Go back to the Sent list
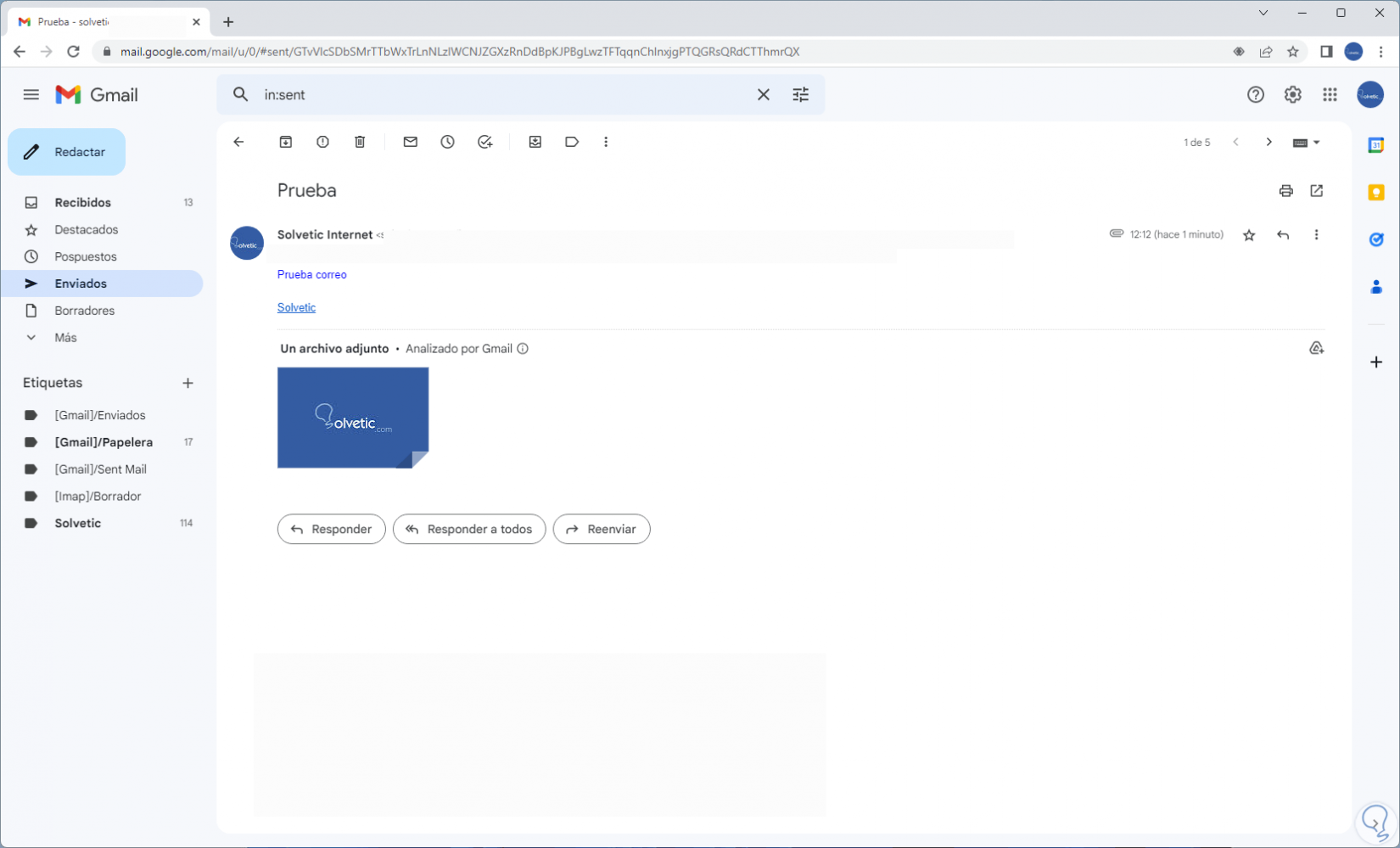This screenshot has width=1400, height=848. tap(238, 142)
